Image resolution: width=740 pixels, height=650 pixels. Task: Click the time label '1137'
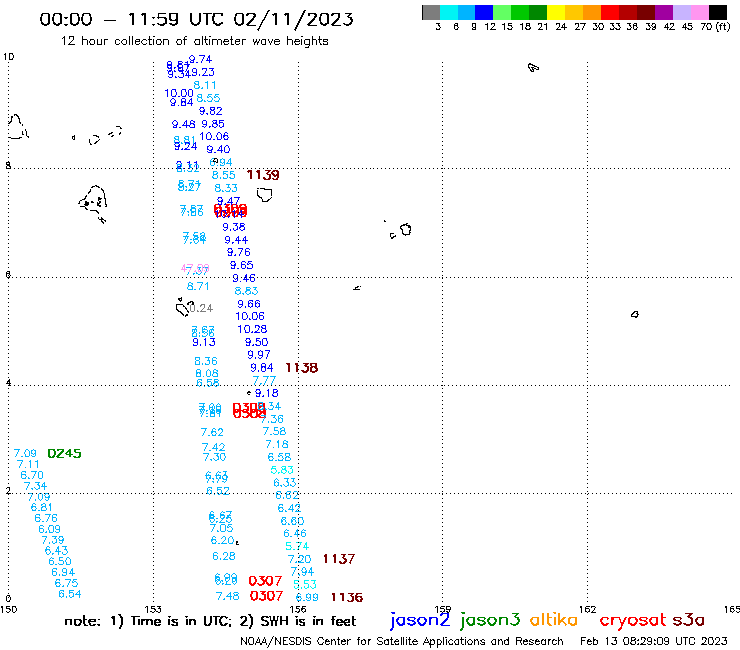[338, 559]
